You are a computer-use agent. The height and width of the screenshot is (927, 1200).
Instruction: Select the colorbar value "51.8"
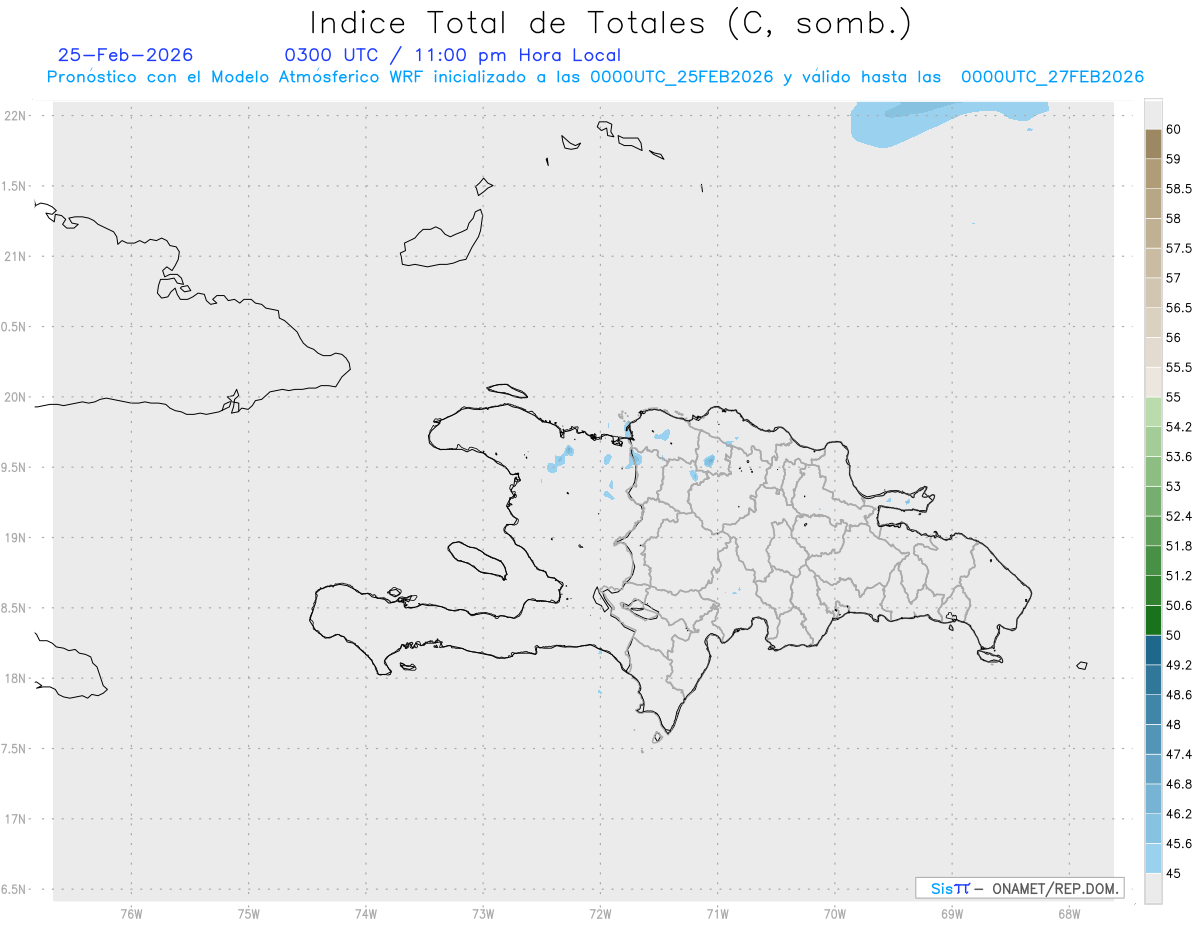[x=1179, y=546]
